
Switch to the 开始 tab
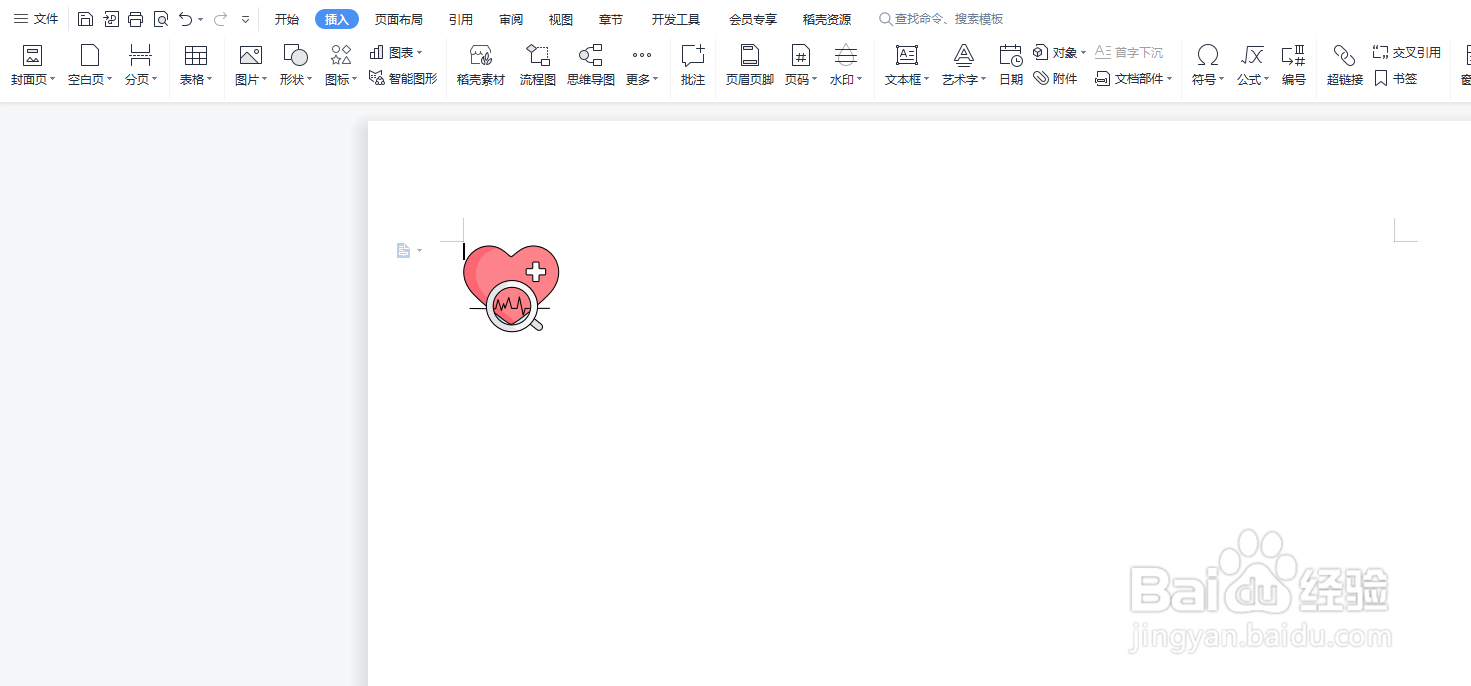287,19
